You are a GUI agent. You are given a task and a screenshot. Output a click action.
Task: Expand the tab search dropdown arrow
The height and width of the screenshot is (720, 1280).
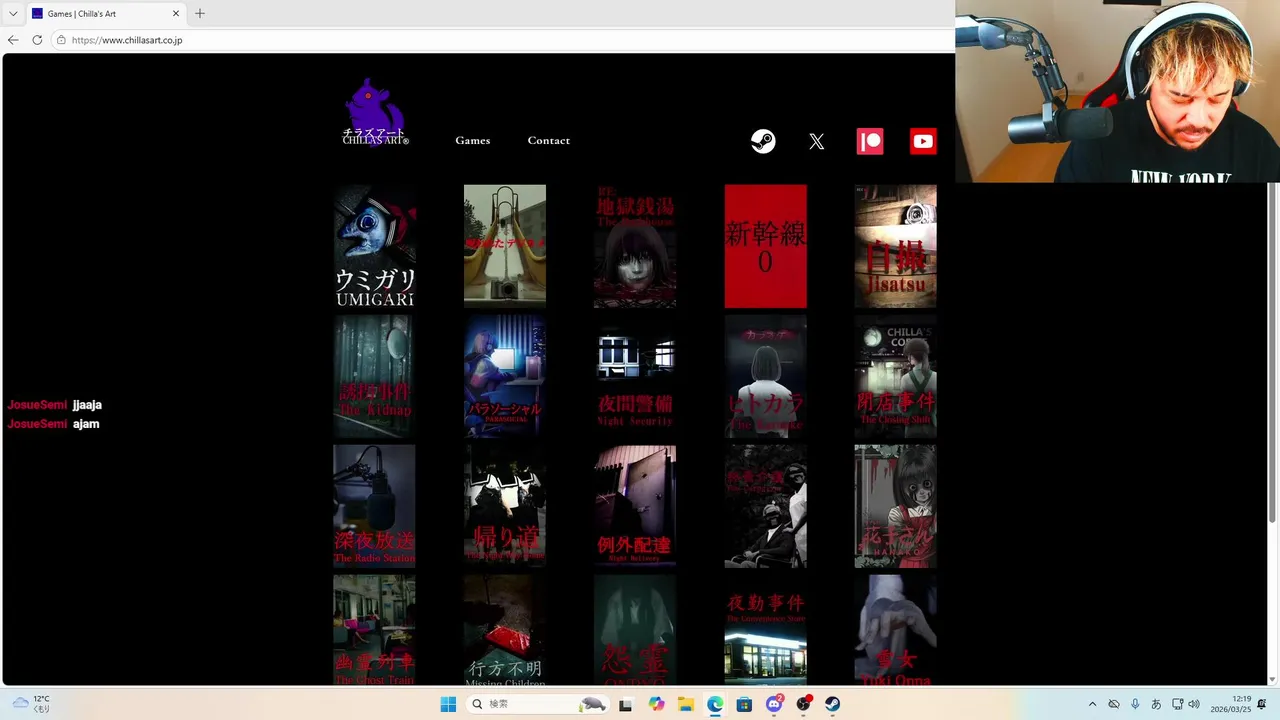13,14
